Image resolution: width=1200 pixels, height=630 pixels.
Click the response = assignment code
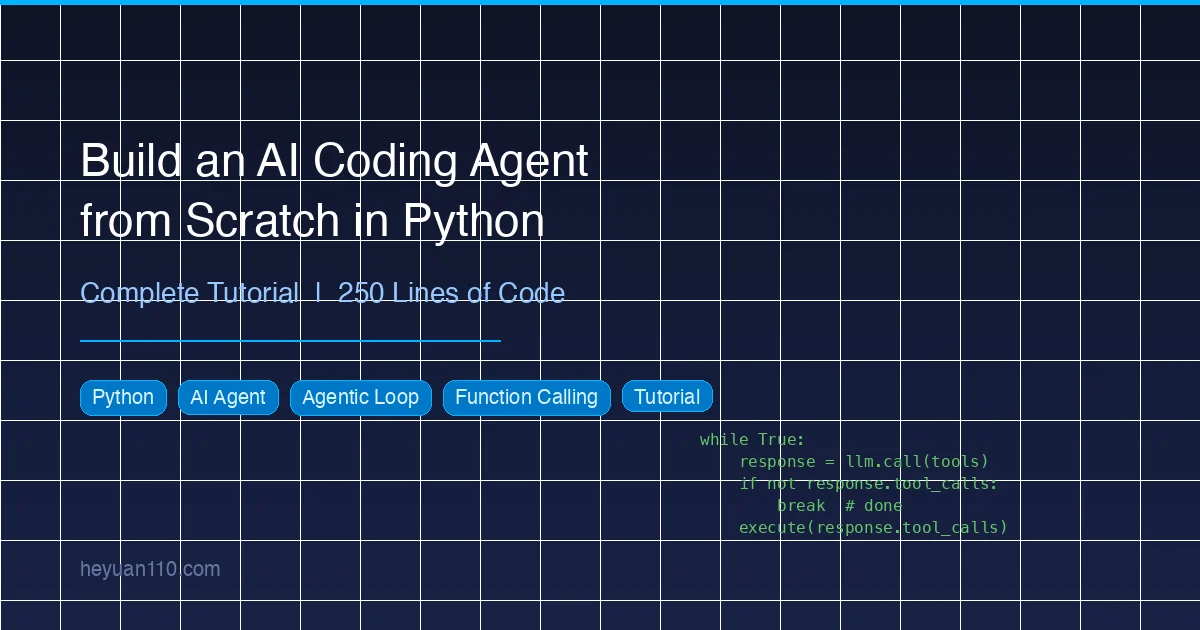click(789, 461)
